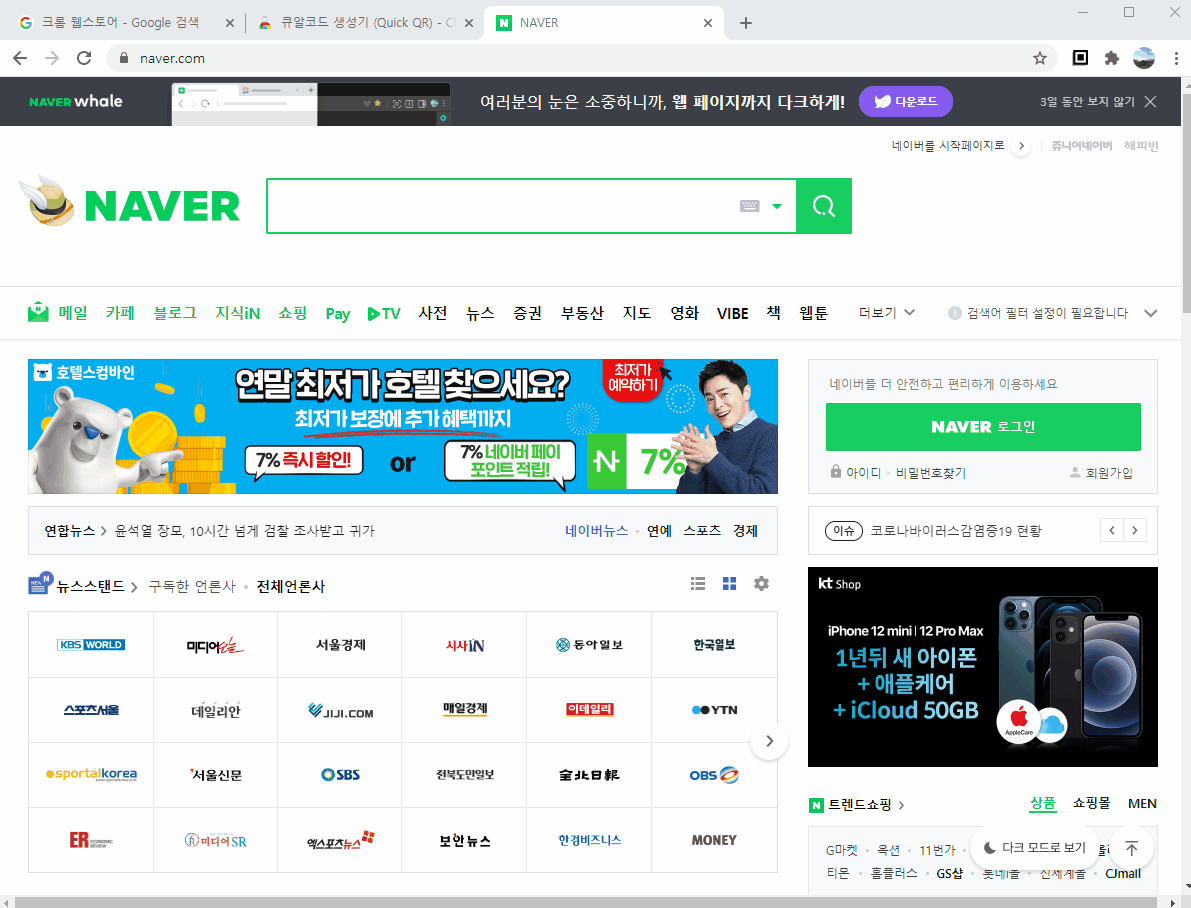Click the 연합뉴스 headline link

click(x=244, y=531)
